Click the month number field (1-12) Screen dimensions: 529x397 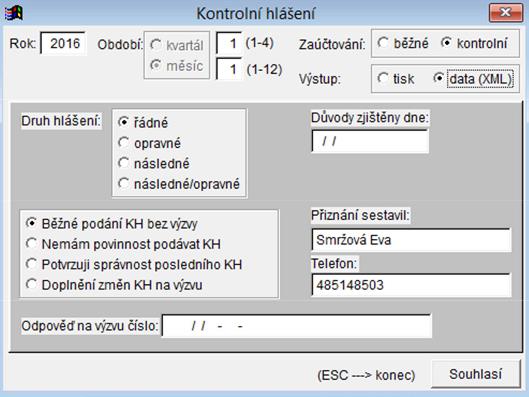pos(229,69)
